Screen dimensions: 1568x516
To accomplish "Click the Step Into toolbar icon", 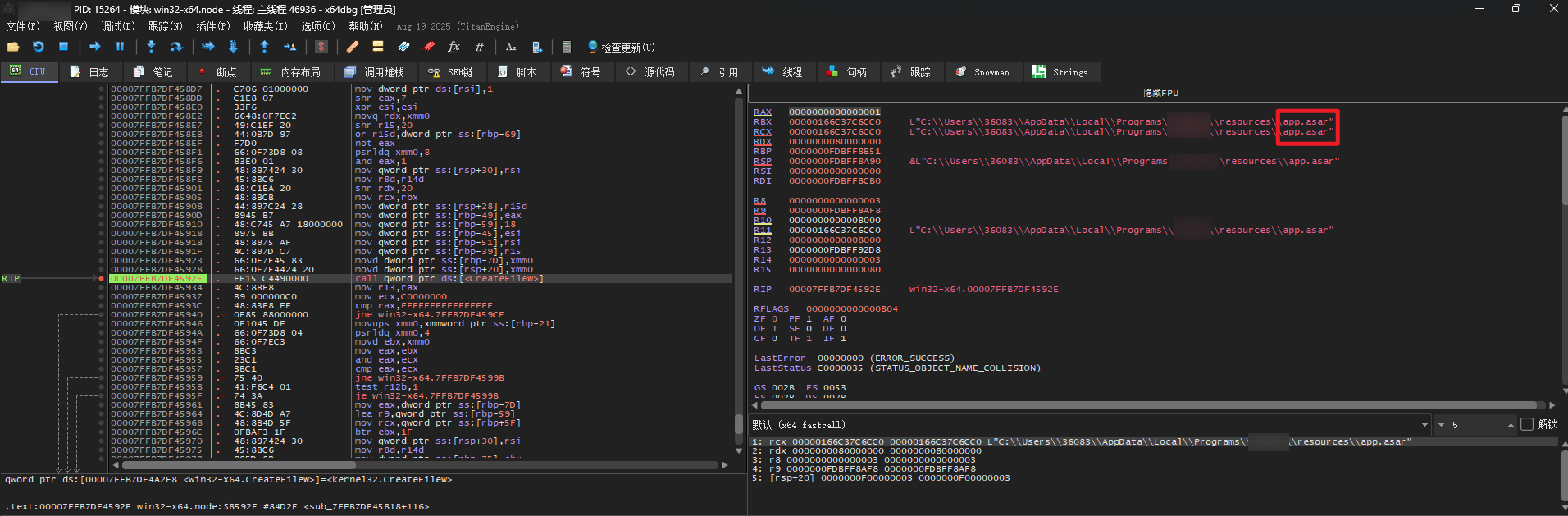I will pos(151,47).
